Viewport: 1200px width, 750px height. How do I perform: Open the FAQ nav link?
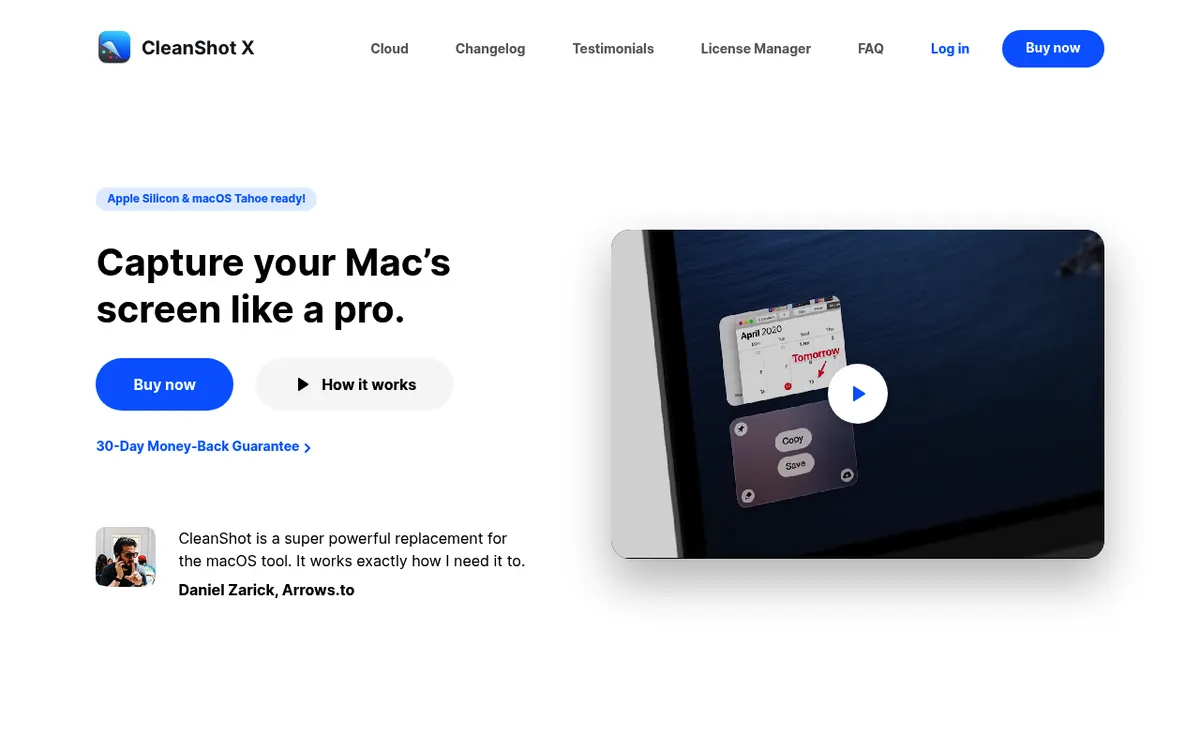pyautogui.click(x=871, y=48)
